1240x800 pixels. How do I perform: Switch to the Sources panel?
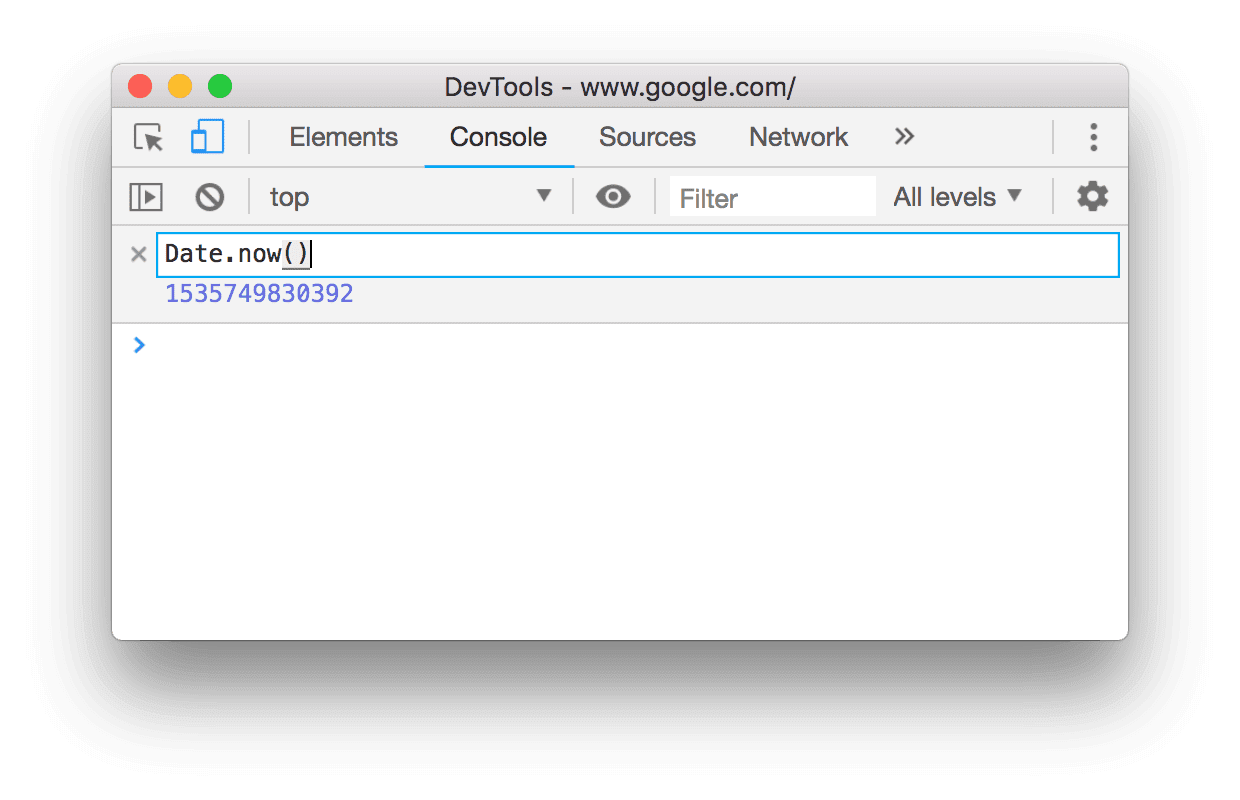[x=646, y=137]
